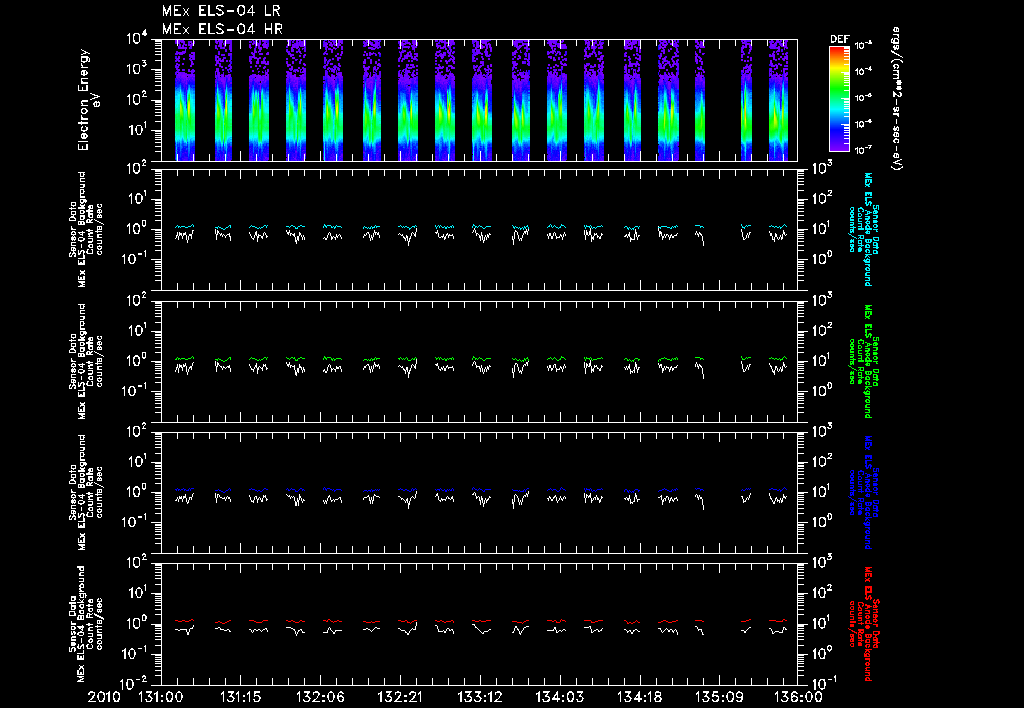The image size is (1024, 708).
Task: Click the '136:00' time axis label
Action: [x=798, y=697]
